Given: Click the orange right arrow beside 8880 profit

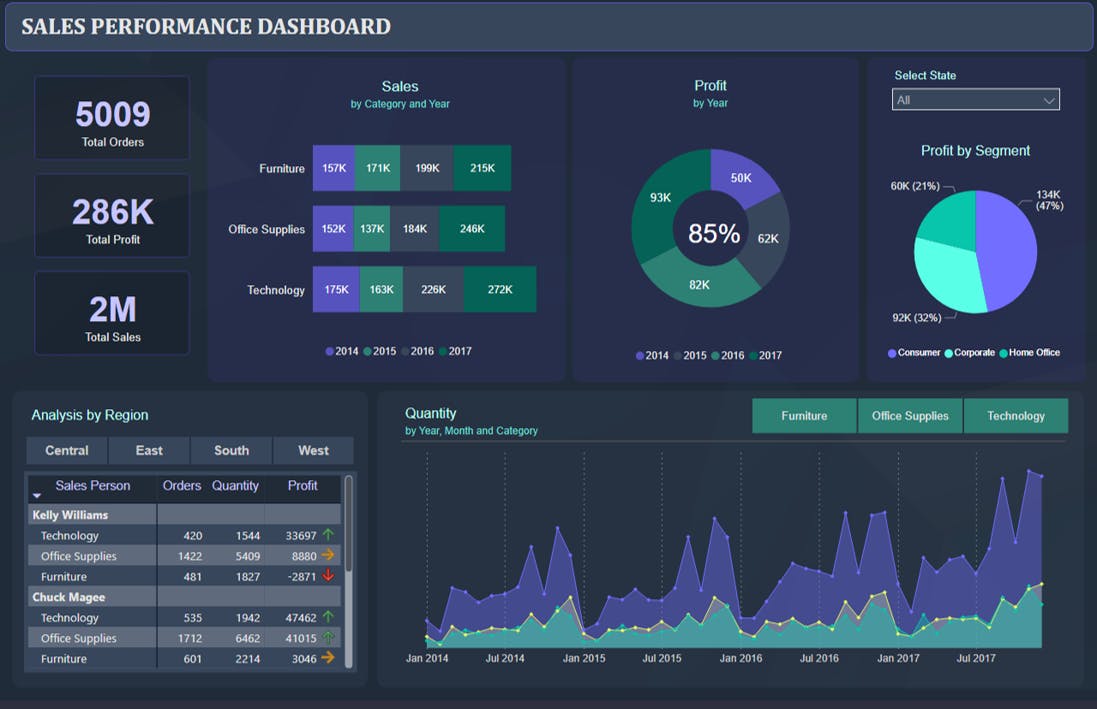Looking at the screenshot, I should click(x=328, y=554).
